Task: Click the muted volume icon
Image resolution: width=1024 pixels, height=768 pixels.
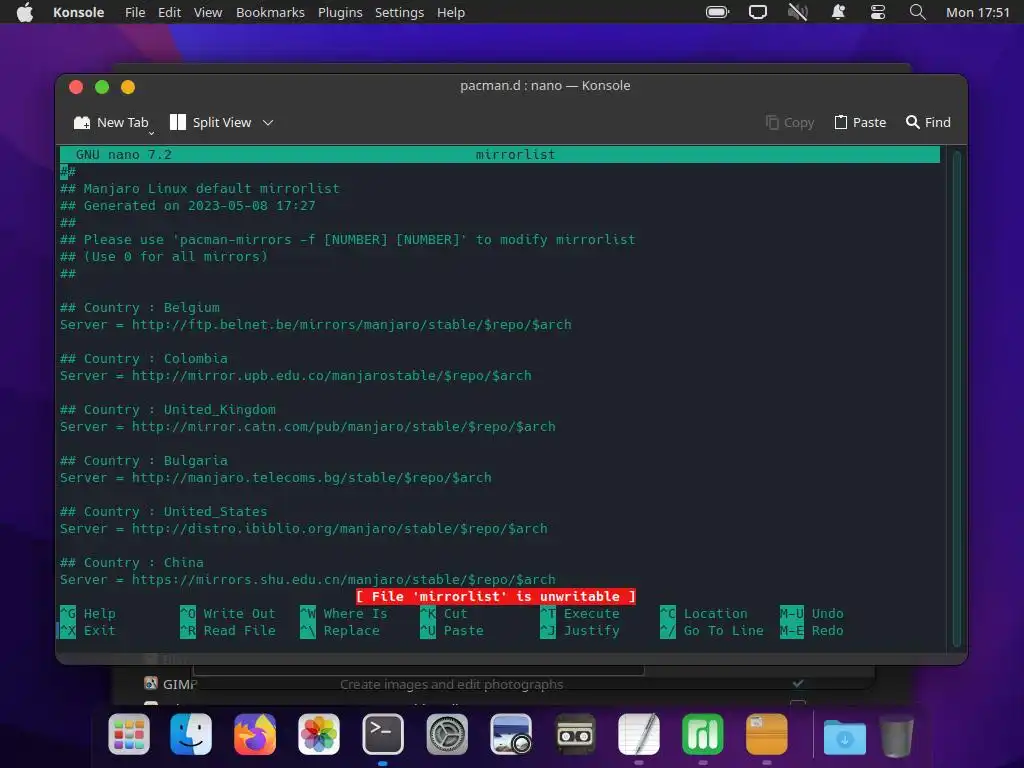Action: 797,12
